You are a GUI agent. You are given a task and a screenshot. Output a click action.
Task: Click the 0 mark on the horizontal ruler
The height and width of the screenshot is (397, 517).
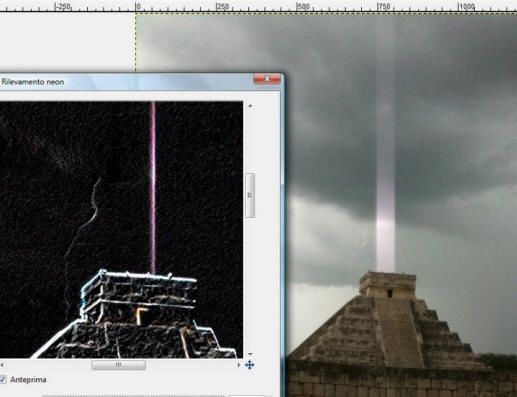coord(138,6)
